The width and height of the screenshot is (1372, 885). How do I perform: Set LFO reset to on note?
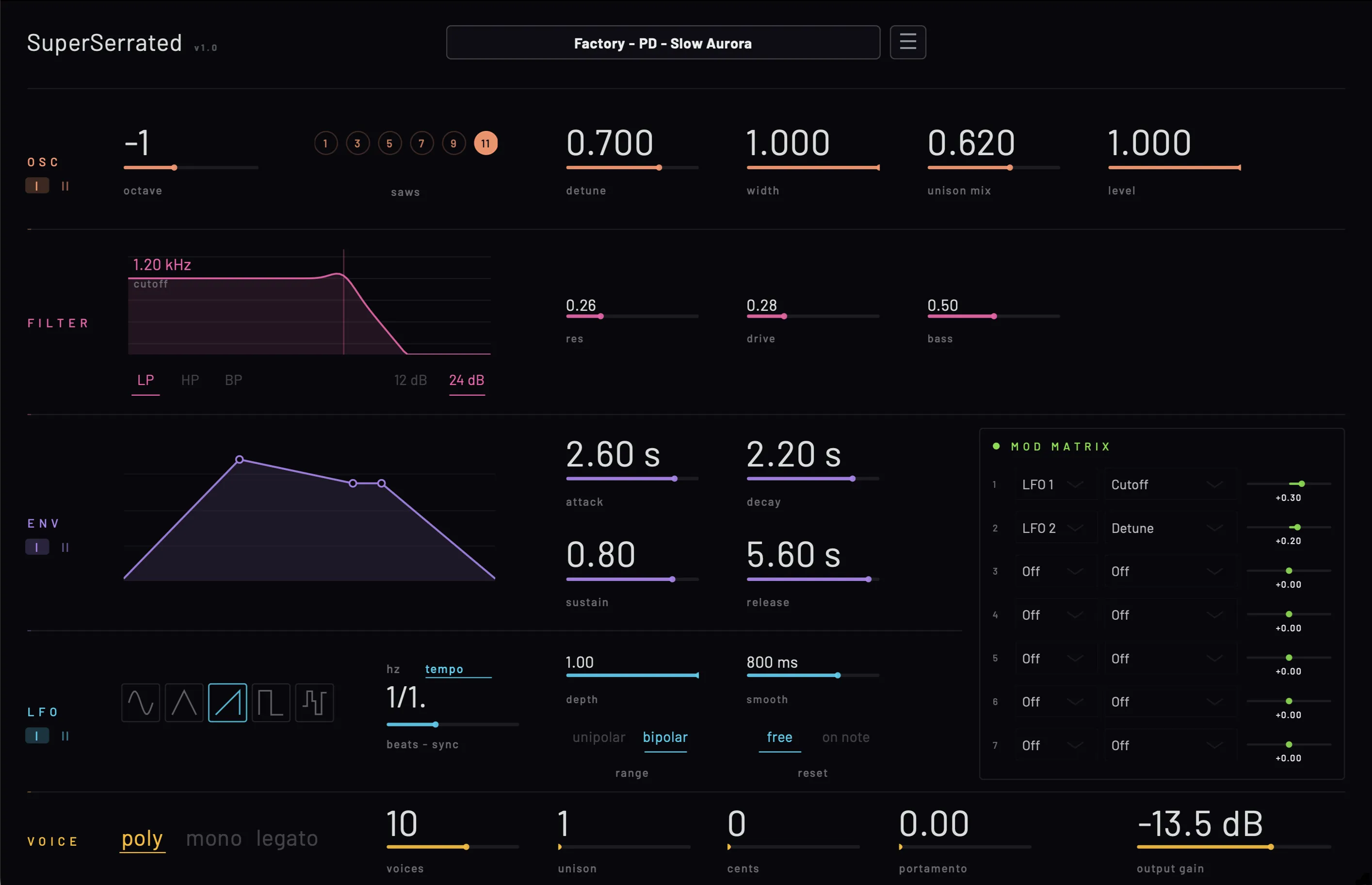click(x=845, y=737)
